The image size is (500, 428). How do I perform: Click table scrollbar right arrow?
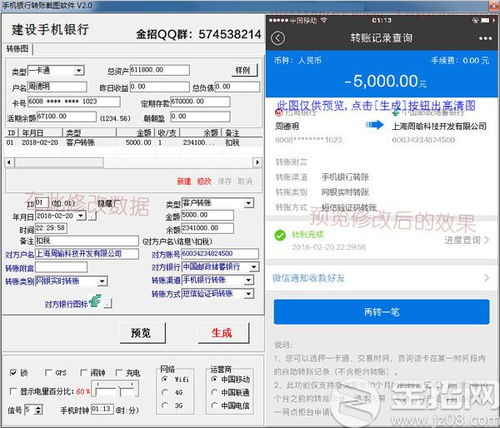tap(257, 162)
